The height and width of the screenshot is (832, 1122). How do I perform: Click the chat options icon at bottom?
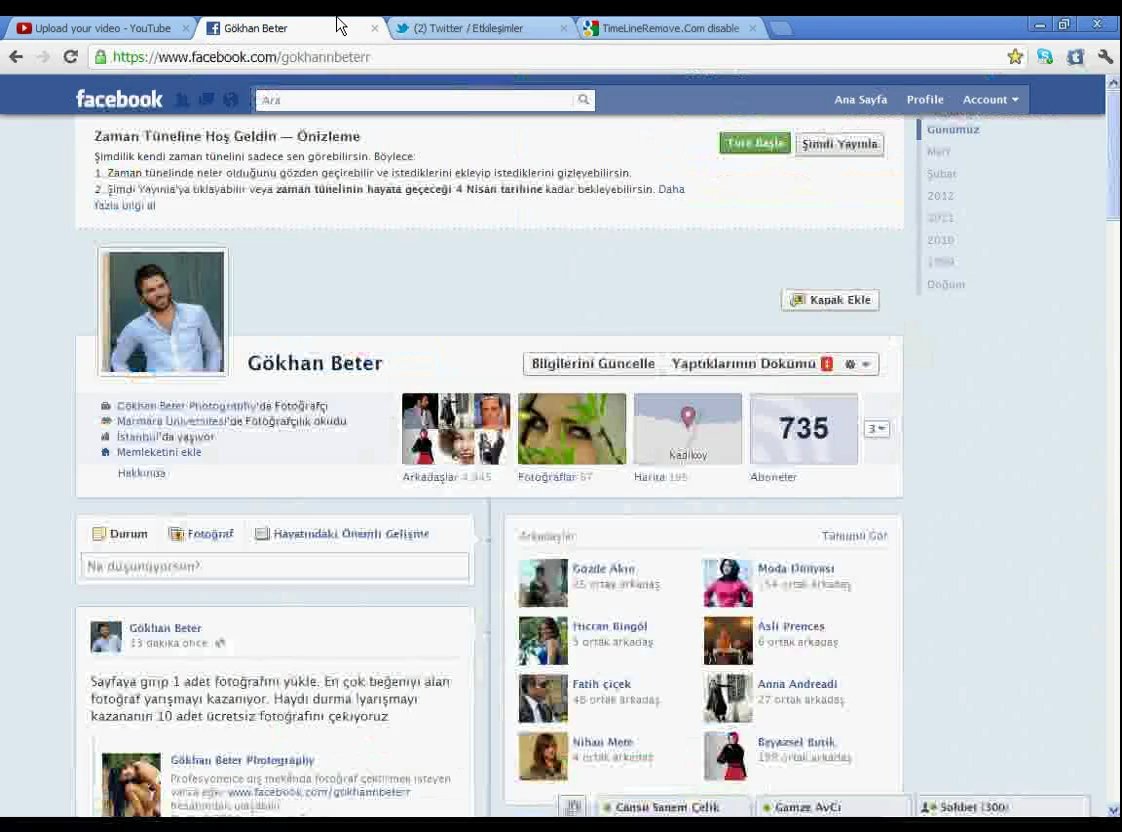pyautogui.click(x=572, y=807)
